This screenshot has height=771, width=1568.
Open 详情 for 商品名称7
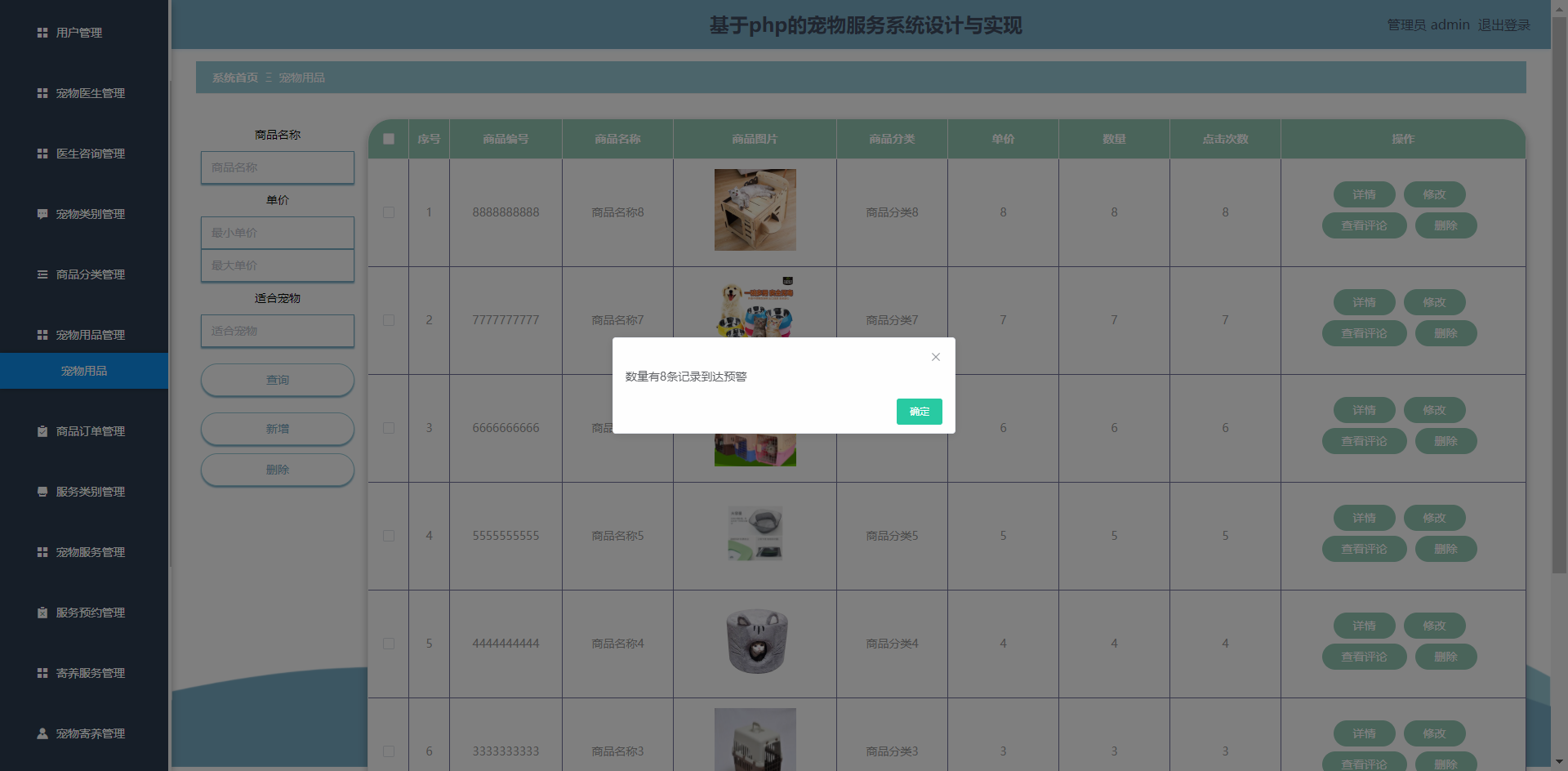(x=1364, y=302)
